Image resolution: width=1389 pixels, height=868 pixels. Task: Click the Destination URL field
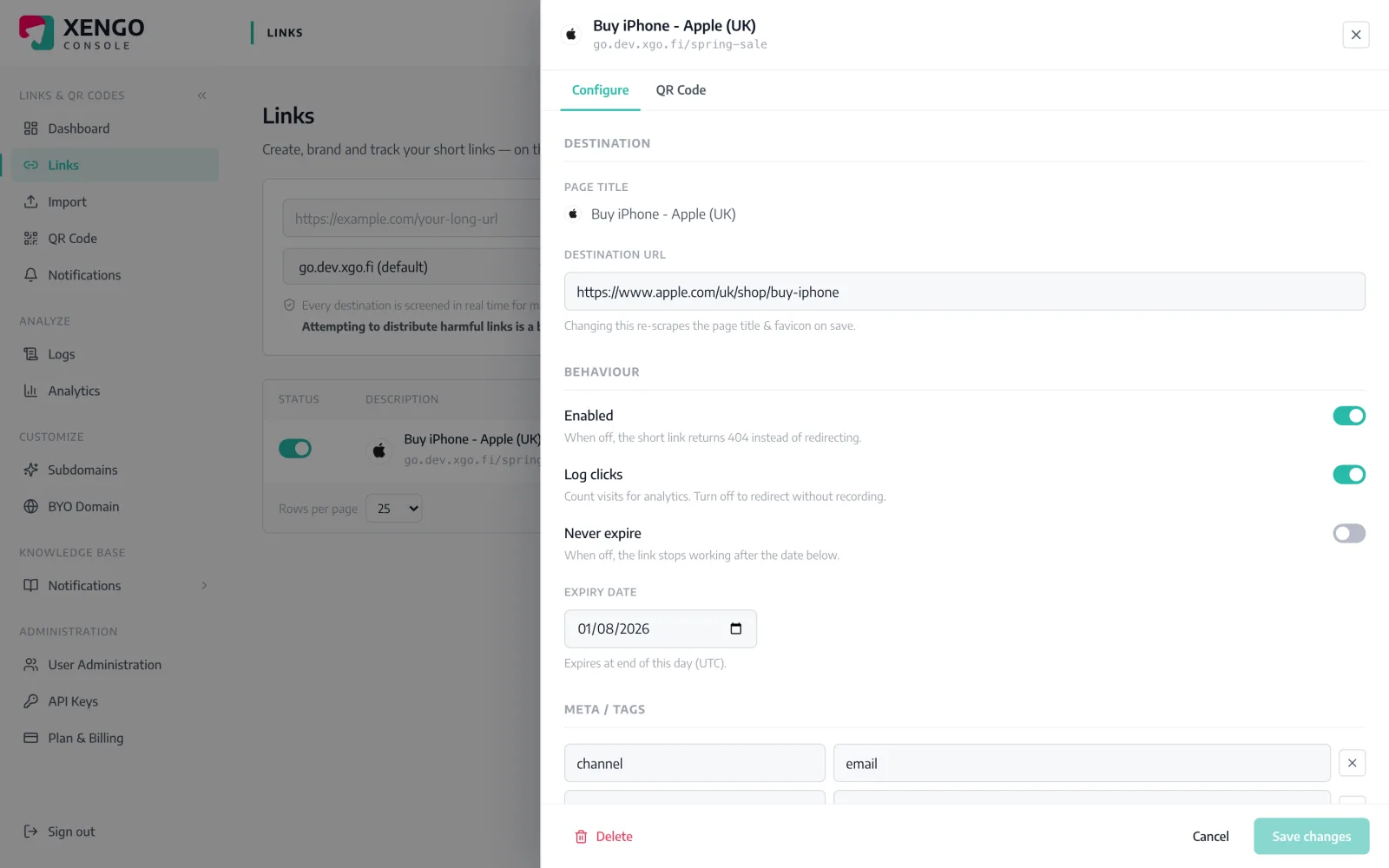964,292
